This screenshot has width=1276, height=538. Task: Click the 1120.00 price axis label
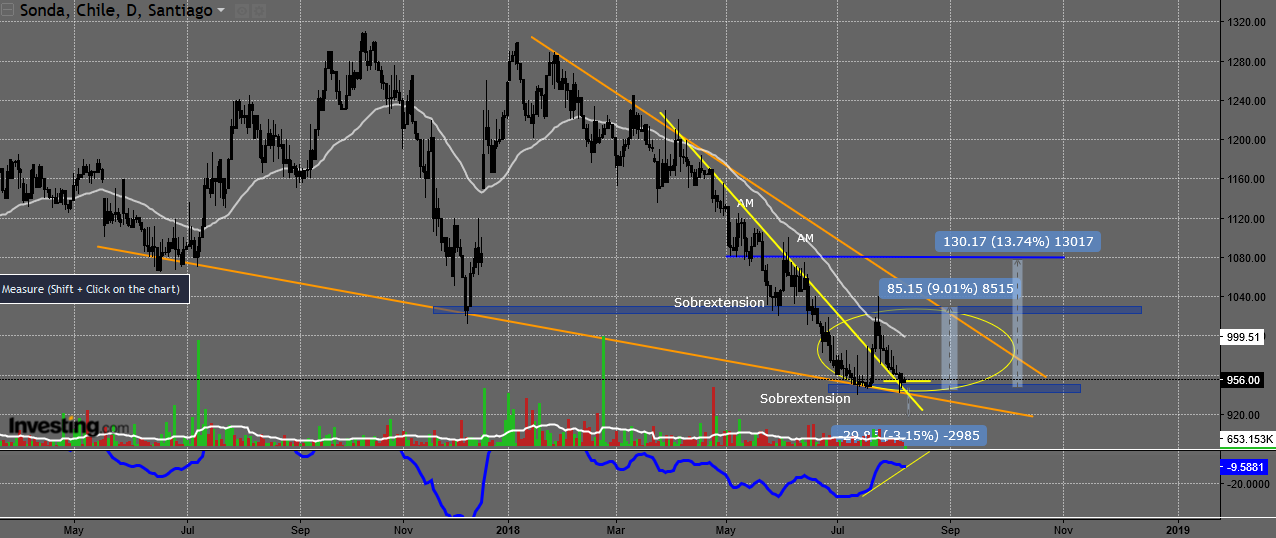coord(1246,218)
